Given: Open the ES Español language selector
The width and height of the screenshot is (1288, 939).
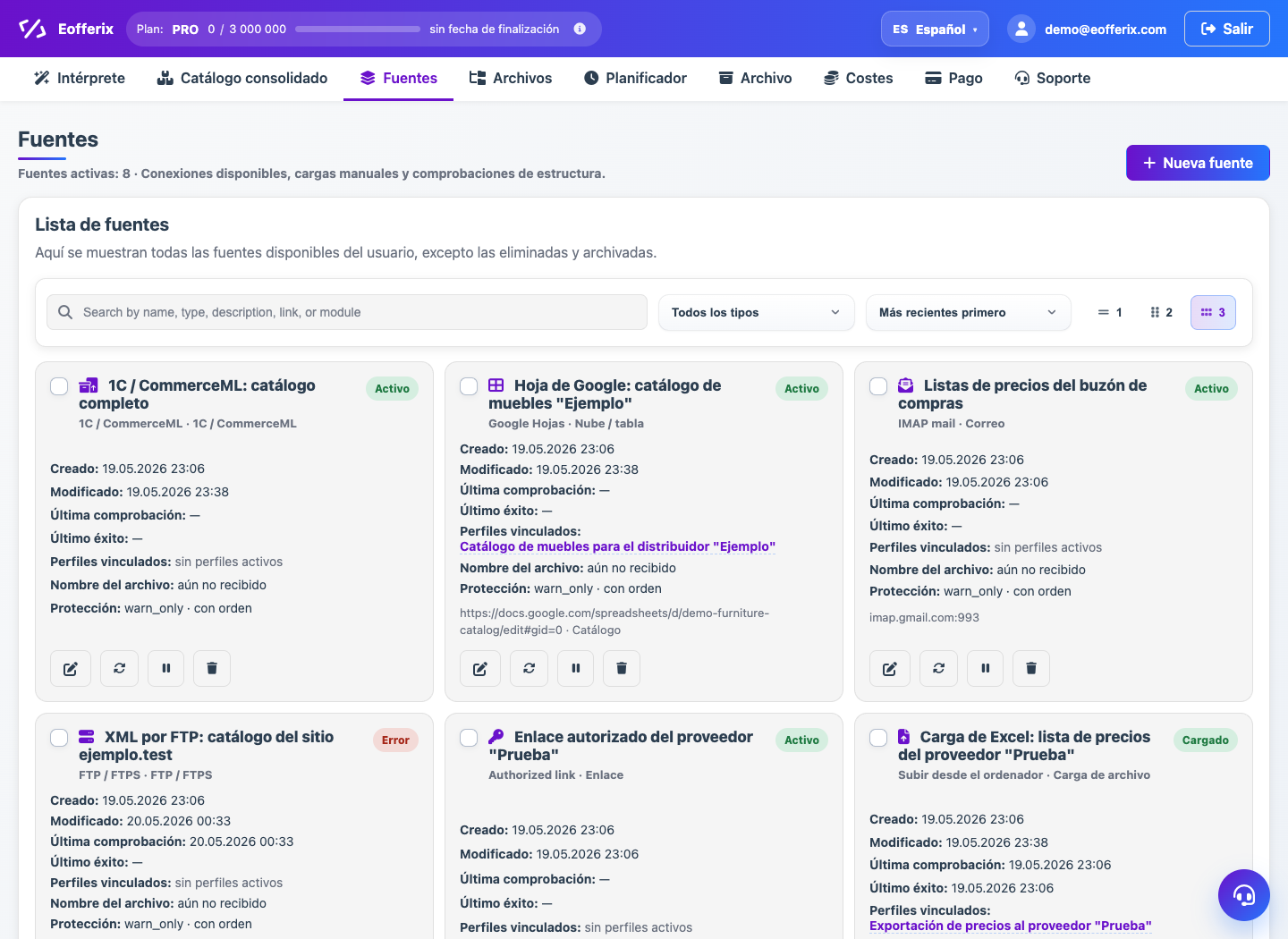Looking at the screenshot, I should [x=935, y=29].
